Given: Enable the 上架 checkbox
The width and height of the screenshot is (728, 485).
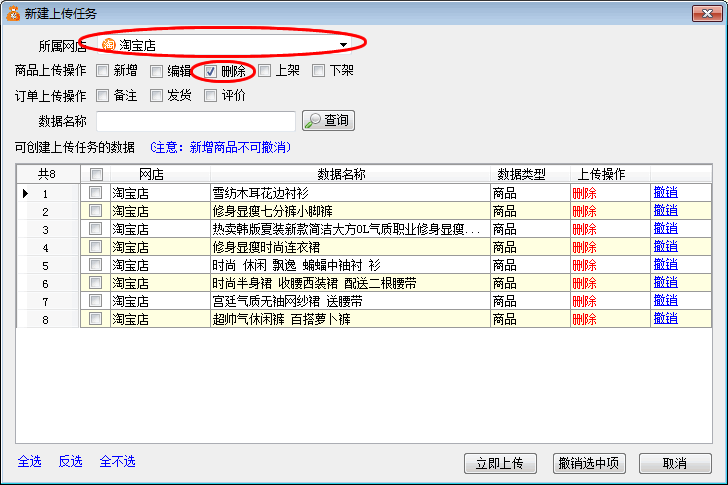Looking at the screenshot, I should [x=265, y=71].
